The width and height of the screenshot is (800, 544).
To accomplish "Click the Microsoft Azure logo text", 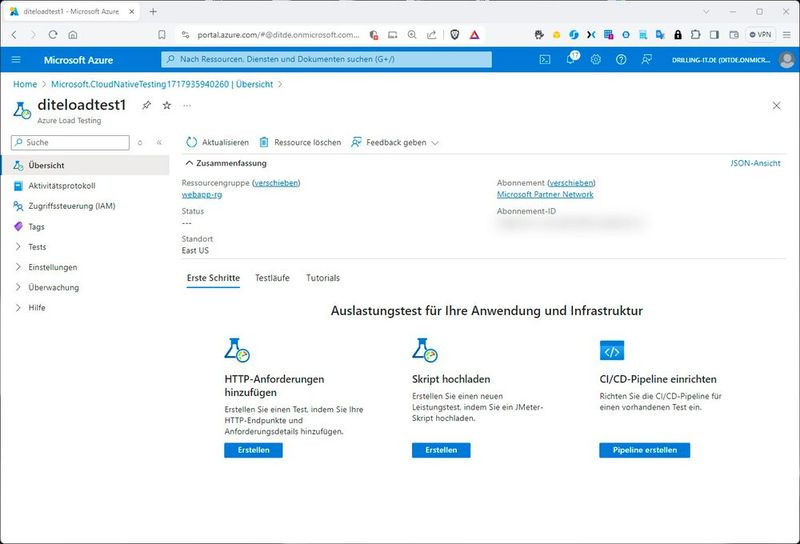I will [78, 60].
